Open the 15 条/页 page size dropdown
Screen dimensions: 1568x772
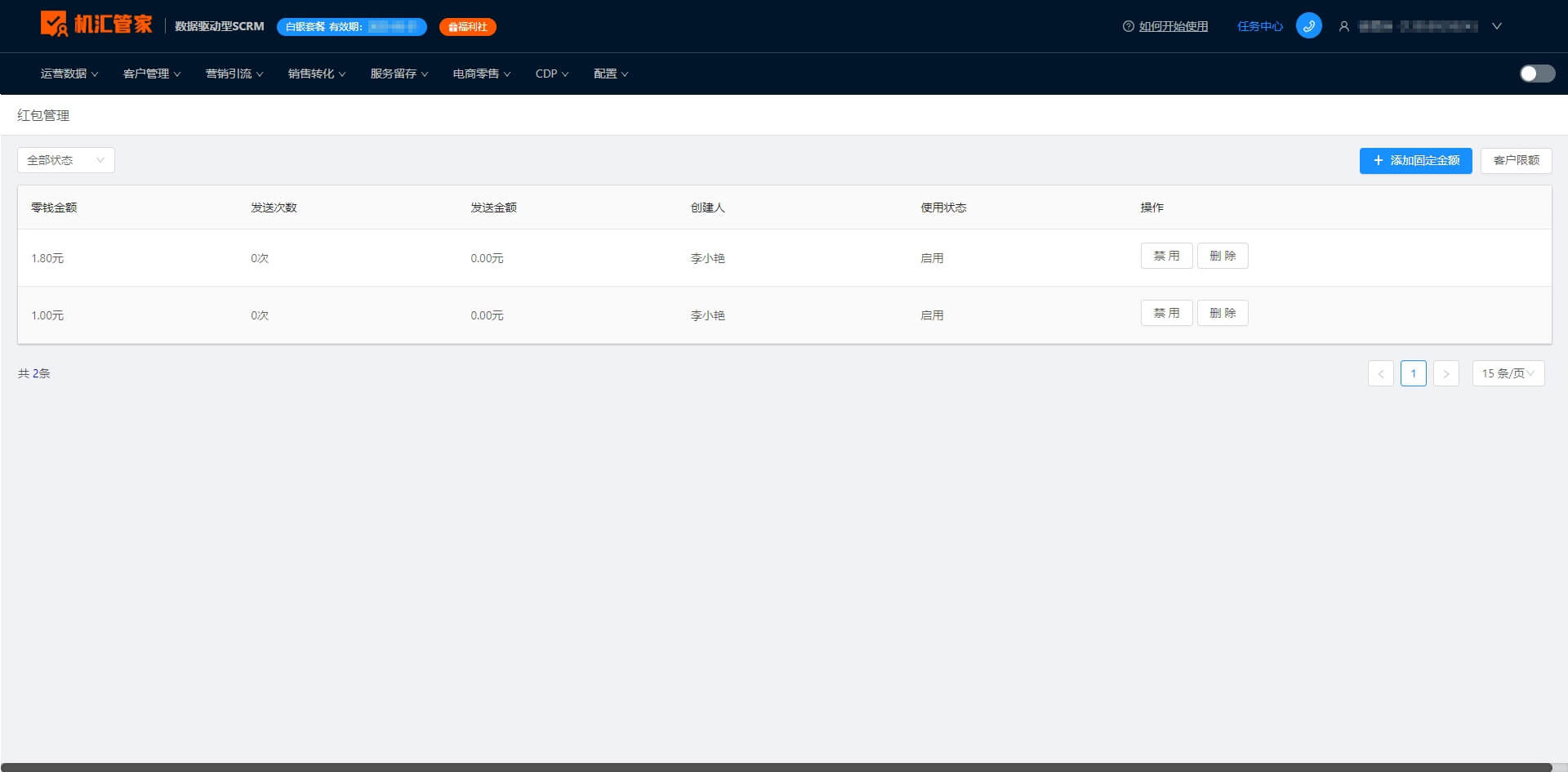point(1508,373)
